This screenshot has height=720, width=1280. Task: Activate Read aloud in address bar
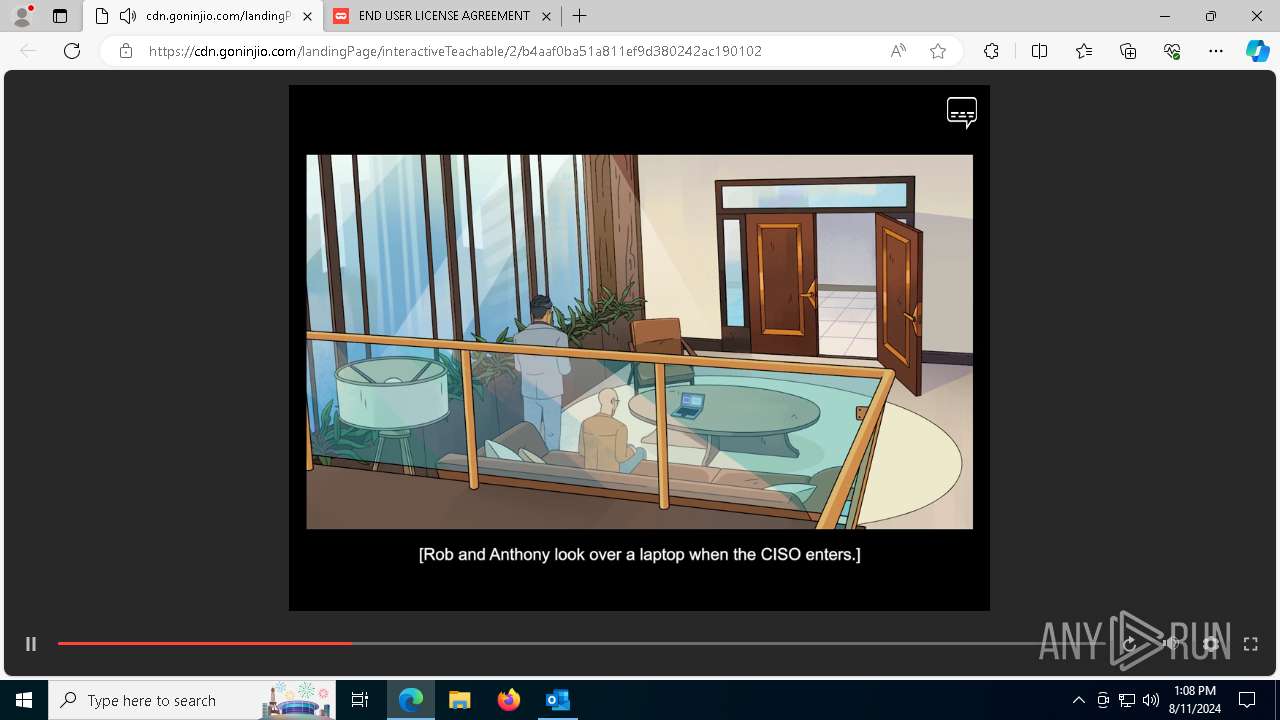coord(898,51)
